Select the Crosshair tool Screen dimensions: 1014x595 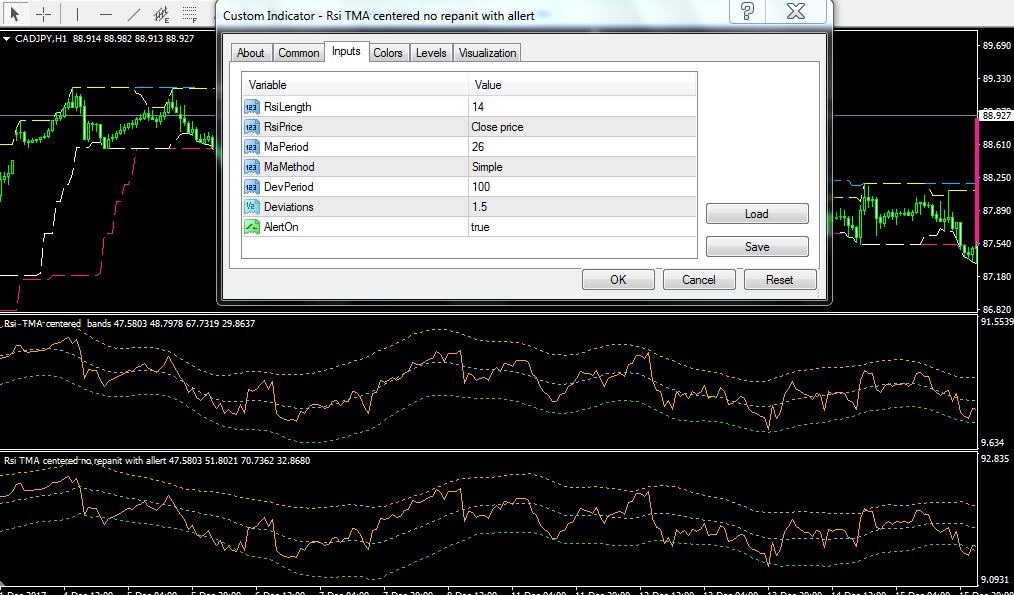44,13
